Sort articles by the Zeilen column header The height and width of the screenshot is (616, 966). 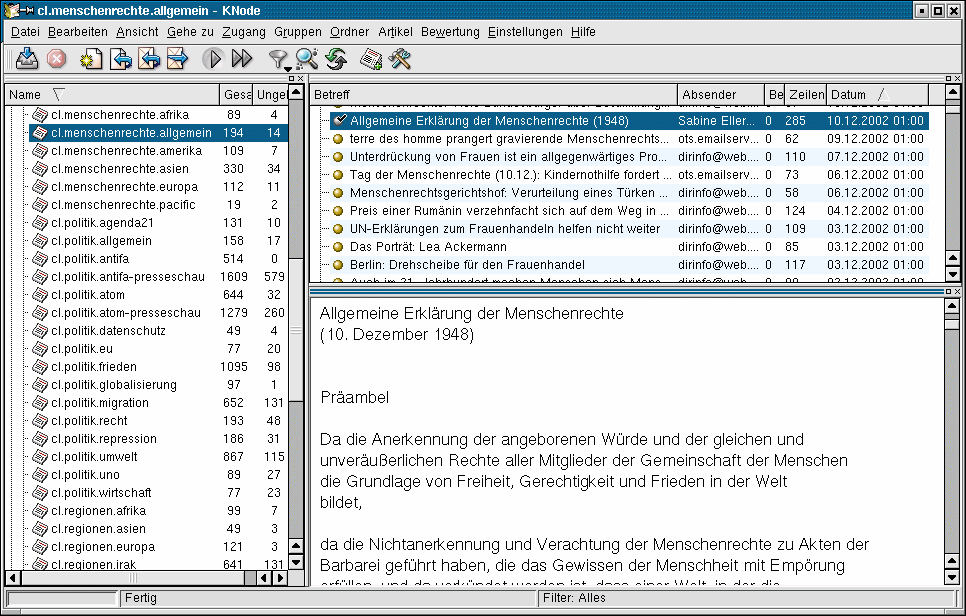pyautogui.click(x=806, y=94)
